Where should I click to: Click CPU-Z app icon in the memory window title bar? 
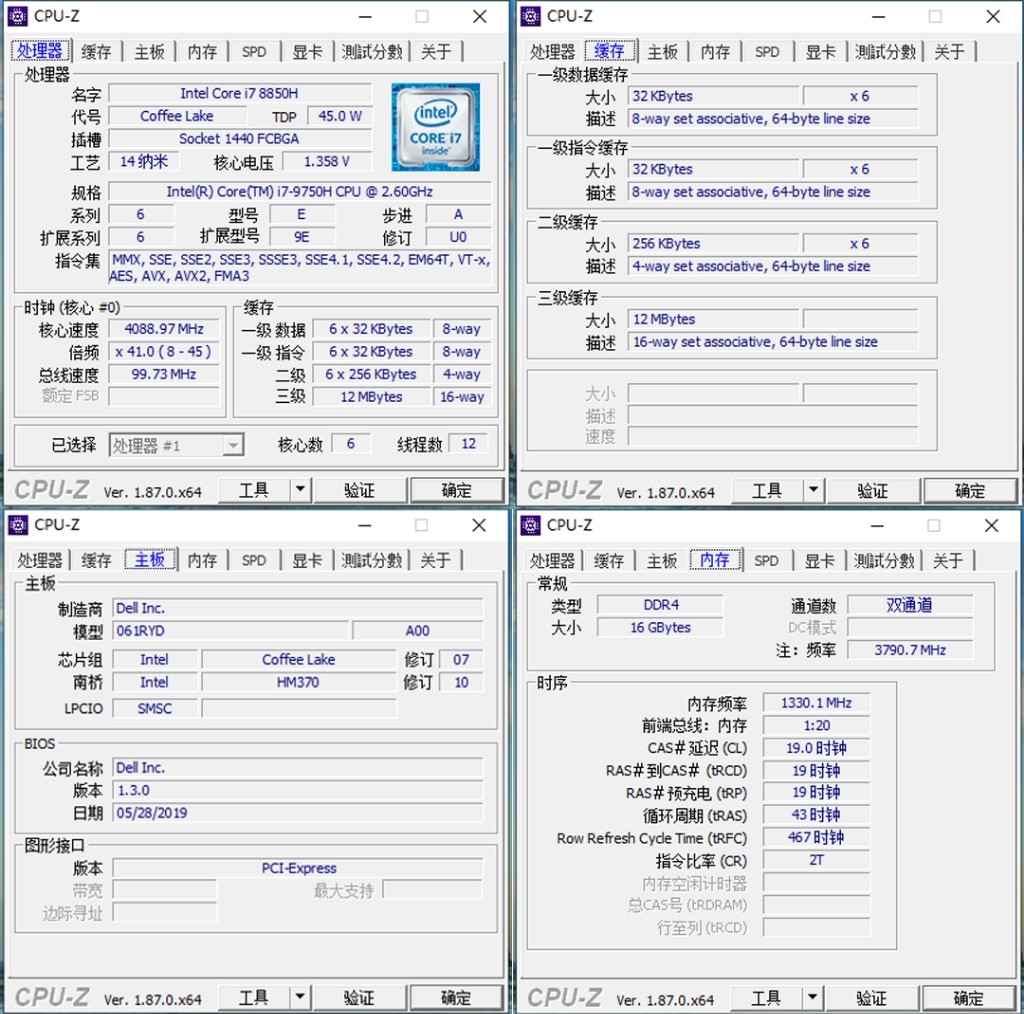pos(530,524)
